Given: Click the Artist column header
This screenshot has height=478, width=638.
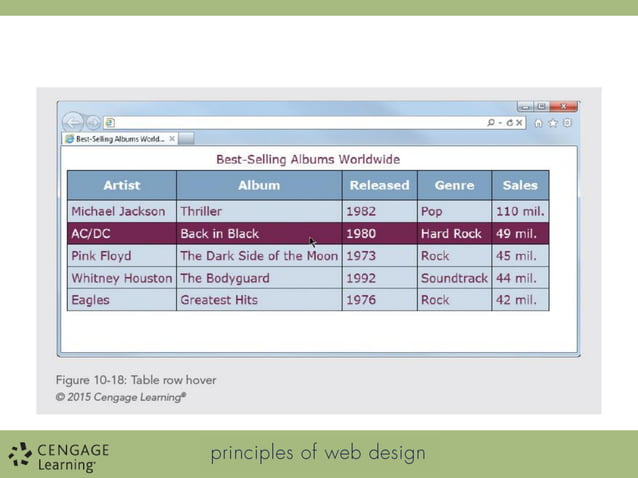Looking at the screenshot, I should pos(122,186).
